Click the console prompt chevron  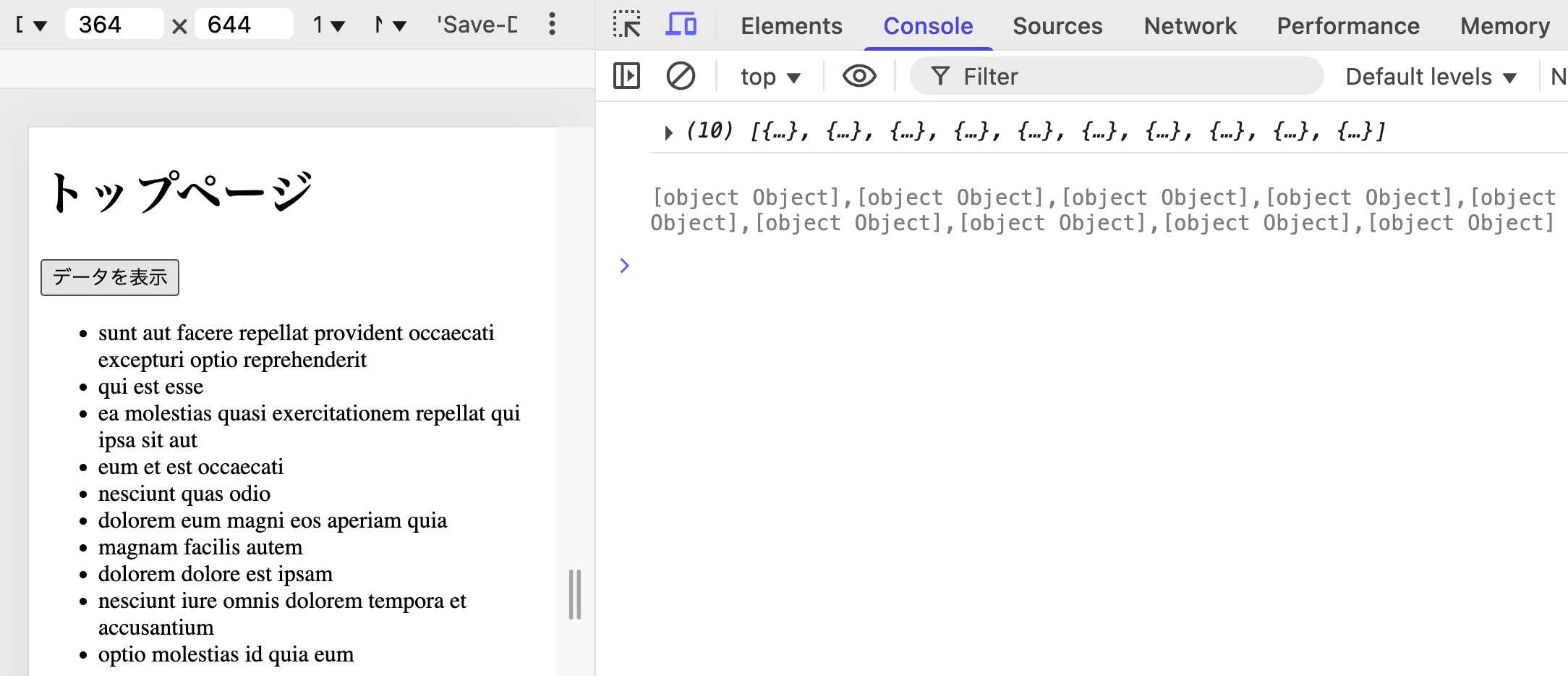625,266
